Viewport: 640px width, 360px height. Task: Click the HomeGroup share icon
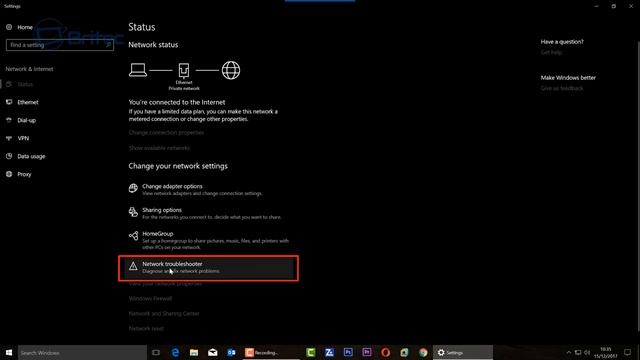click(133, 236)
